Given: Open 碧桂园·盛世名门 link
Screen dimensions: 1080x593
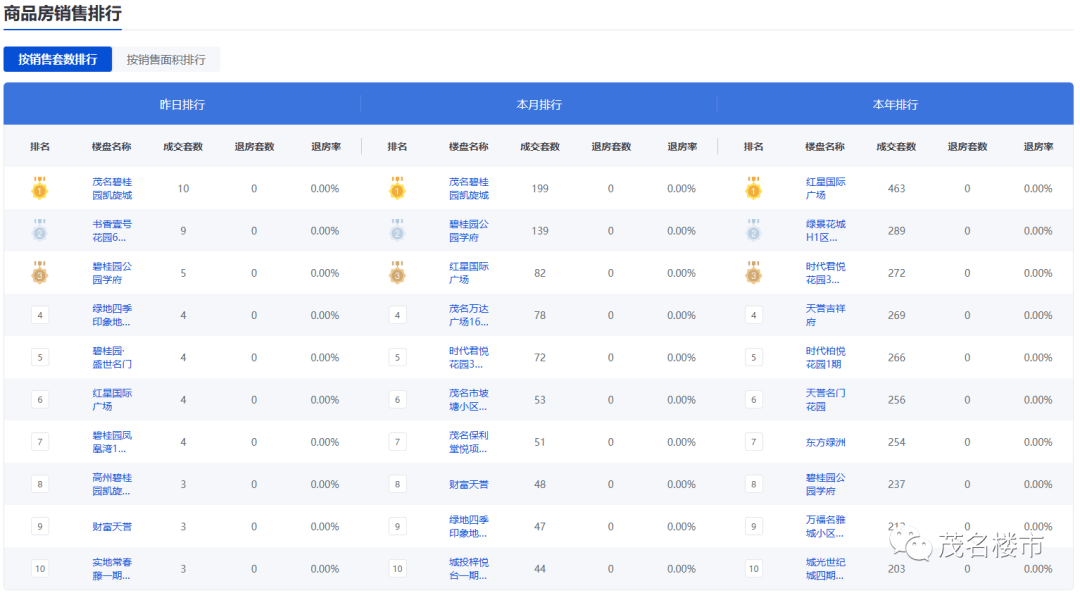Looking at the screenshot, I should click(112, 357).
